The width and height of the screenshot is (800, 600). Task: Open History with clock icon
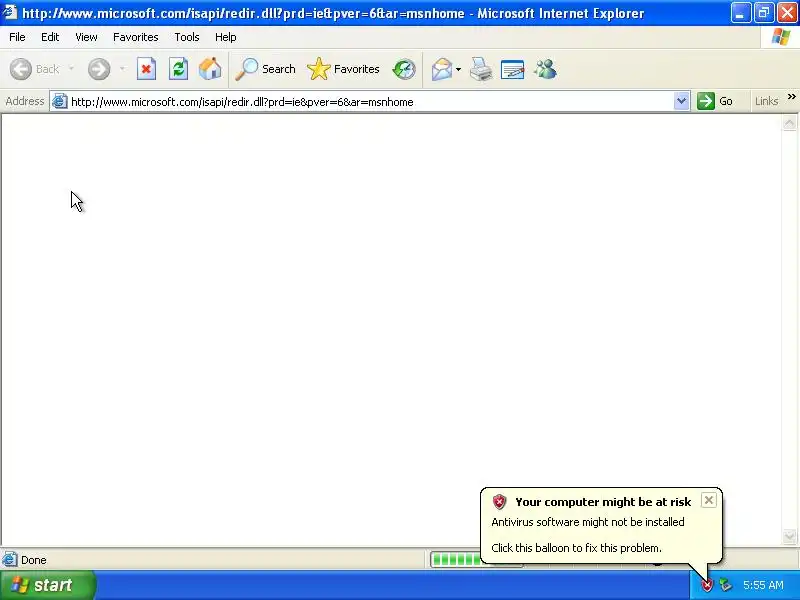tap(404, 69)
